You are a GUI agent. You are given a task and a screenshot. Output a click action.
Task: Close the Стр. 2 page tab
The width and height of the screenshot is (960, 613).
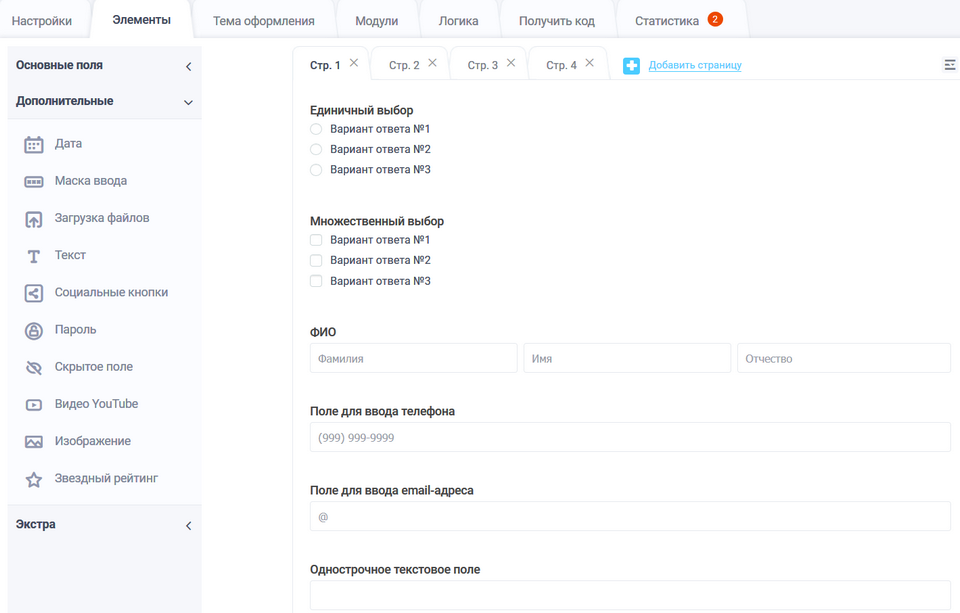432,63
